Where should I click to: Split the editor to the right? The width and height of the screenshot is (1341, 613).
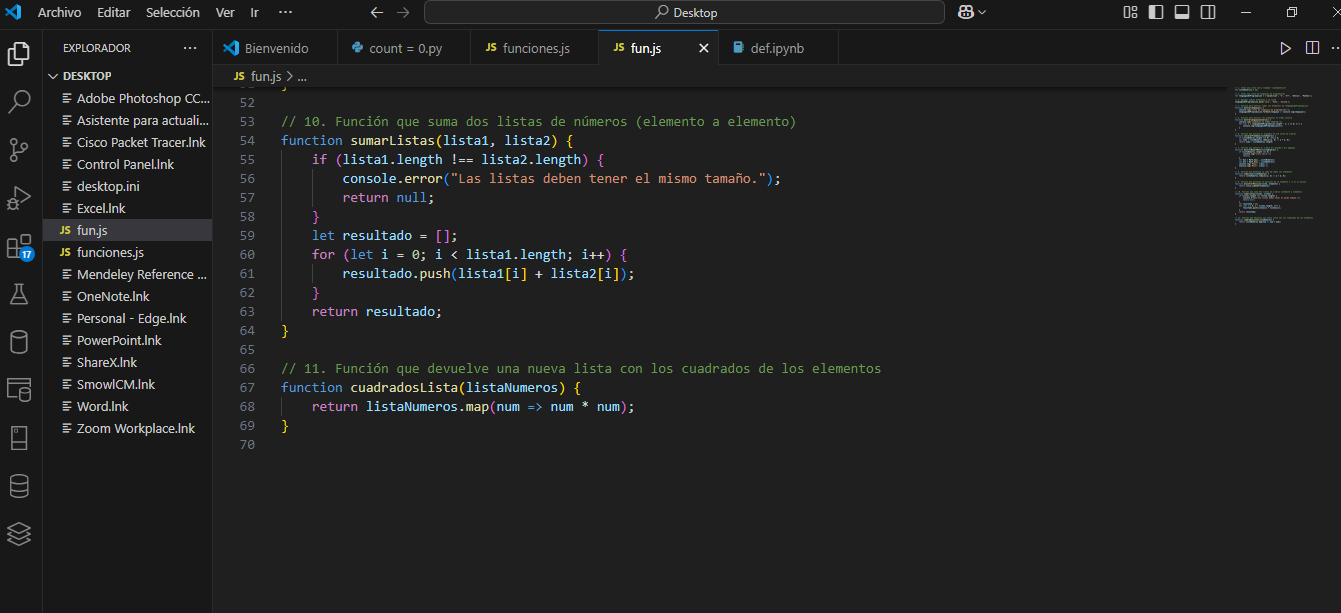1313,48
